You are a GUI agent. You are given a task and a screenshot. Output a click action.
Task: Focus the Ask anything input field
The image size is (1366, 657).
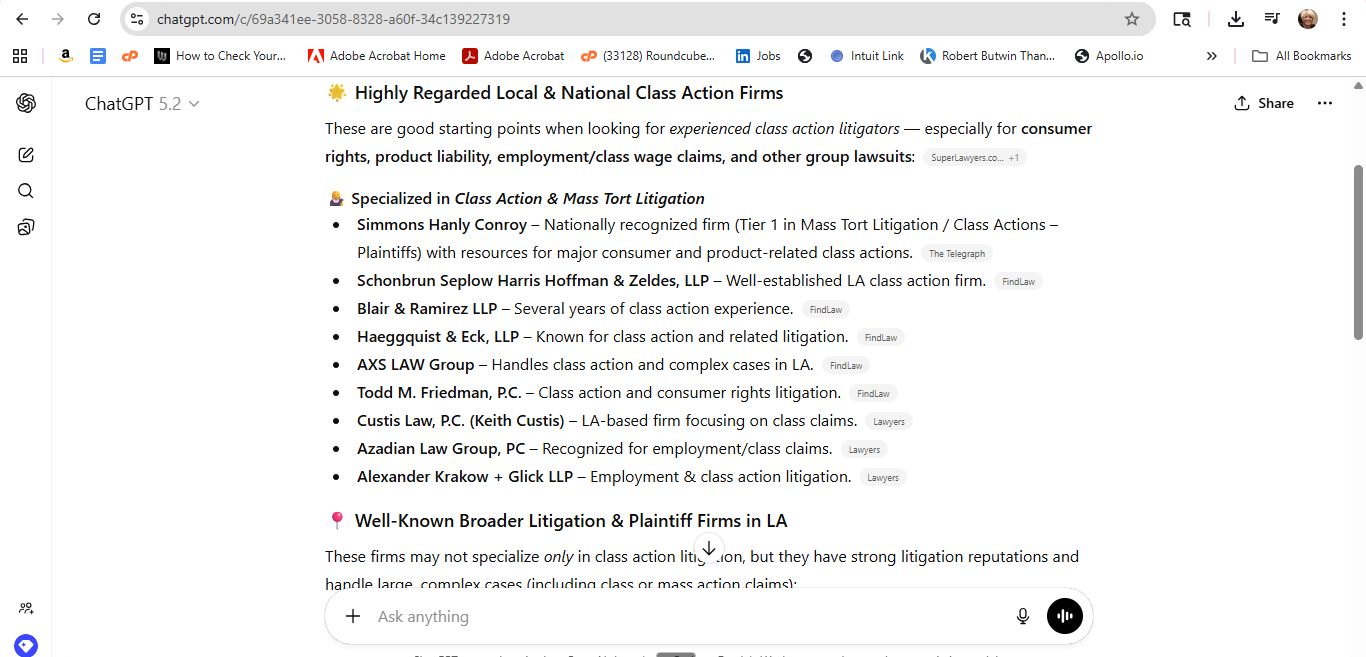[x=690, y=616]
